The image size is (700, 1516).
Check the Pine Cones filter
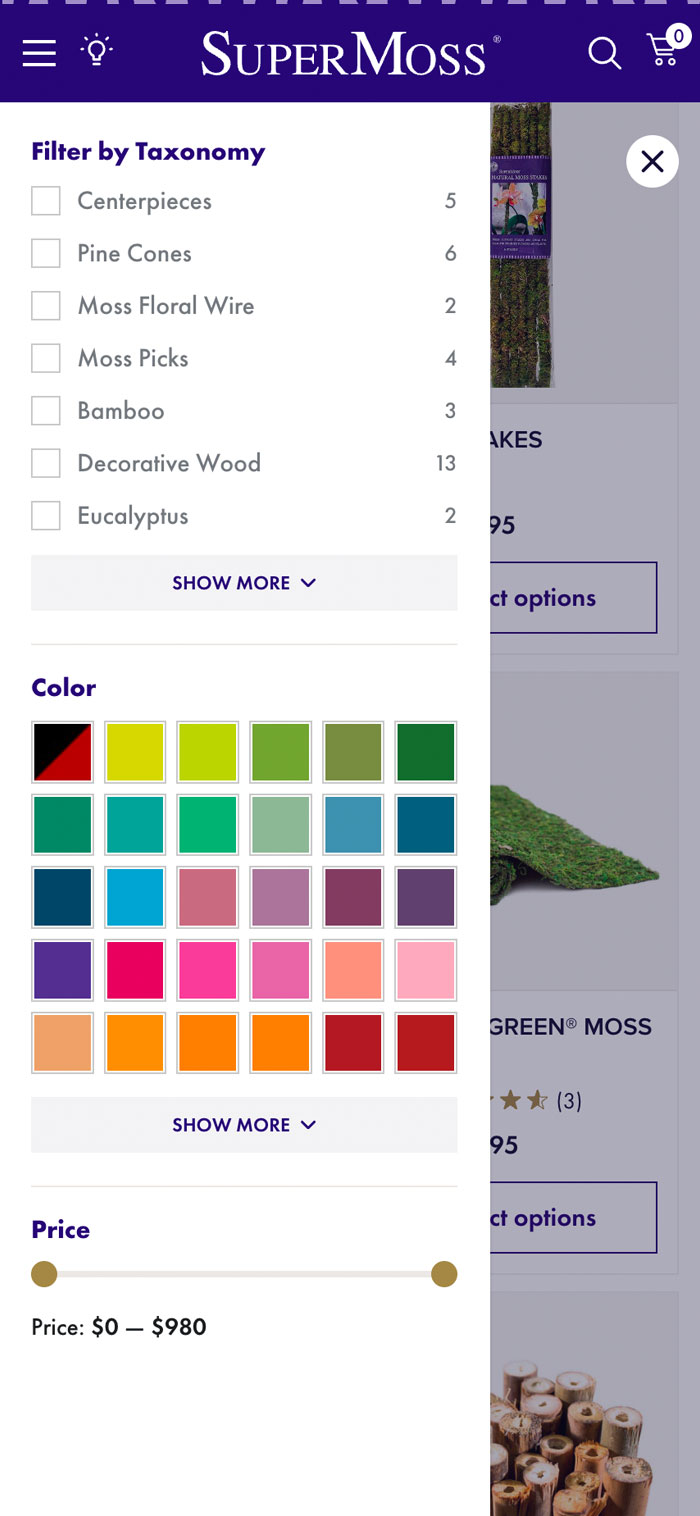pos(45,253)
